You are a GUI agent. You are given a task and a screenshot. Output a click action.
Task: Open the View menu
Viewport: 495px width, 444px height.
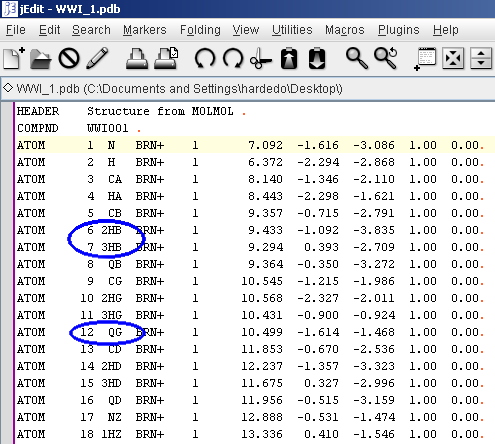[x=246, y=30]
